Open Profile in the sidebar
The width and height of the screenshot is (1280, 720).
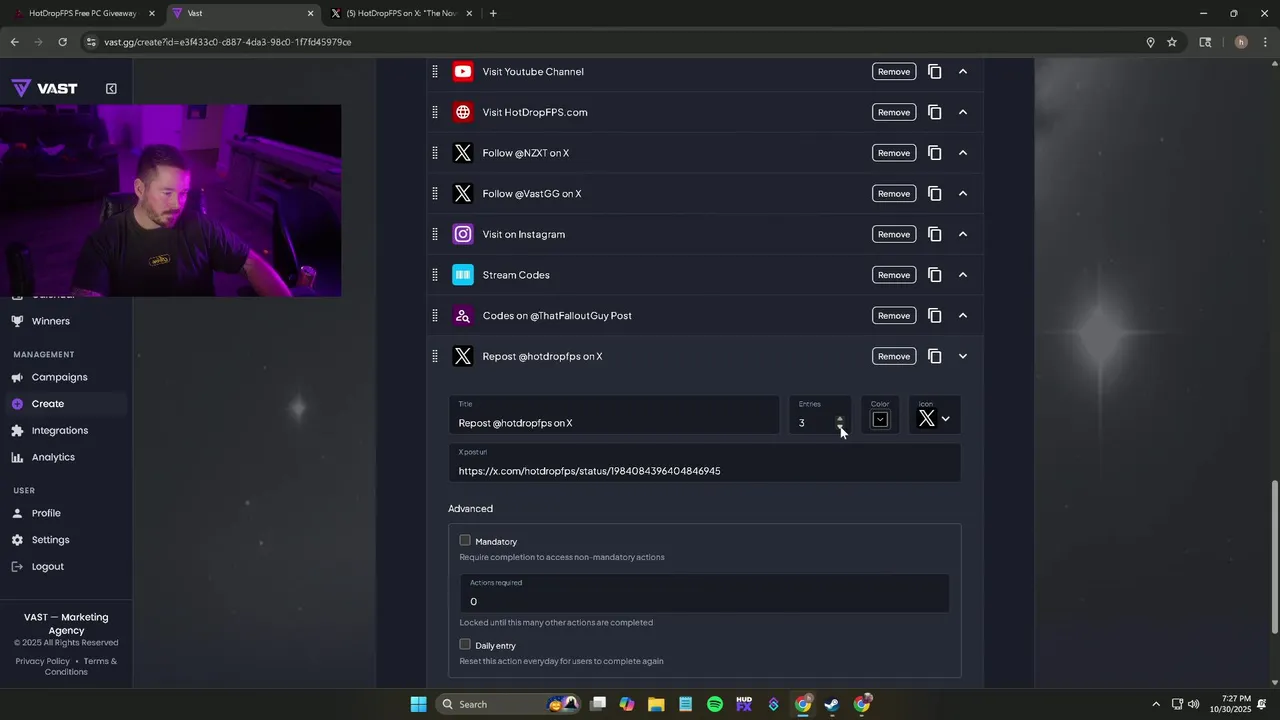click(x=46, y=513)
